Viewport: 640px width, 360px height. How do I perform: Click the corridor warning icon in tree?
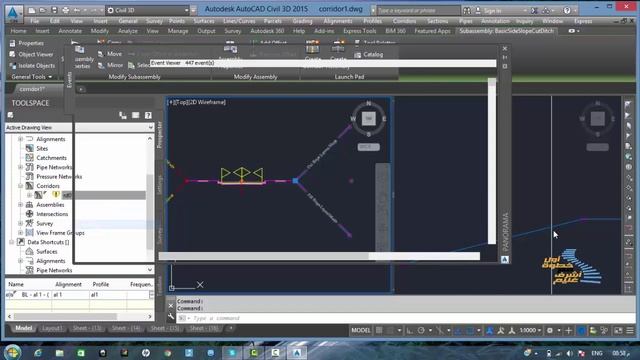pos(56,195)
